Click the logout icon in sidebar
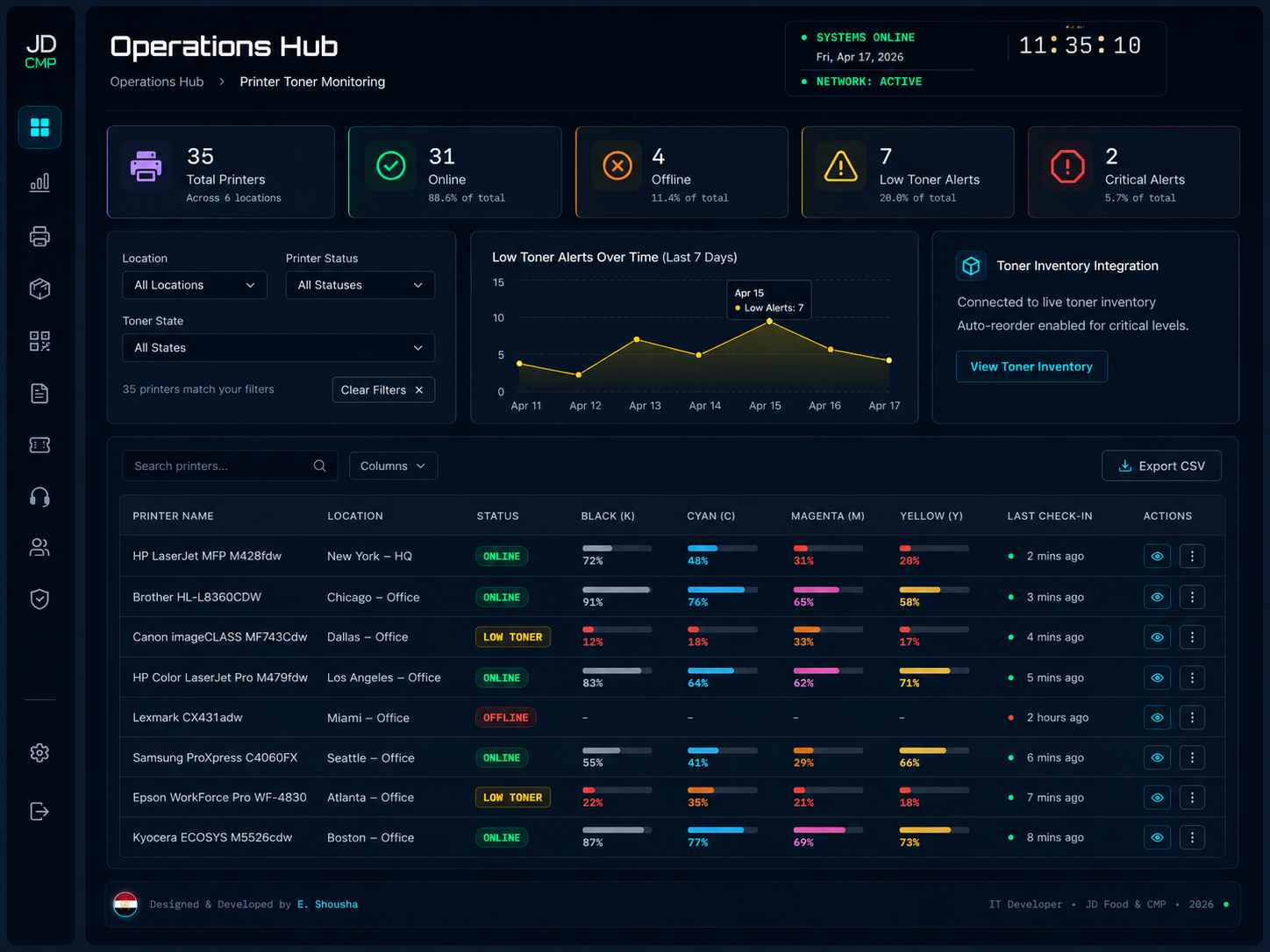The width and height of the screenshot is (1270, 952). (x=39, y=812)
